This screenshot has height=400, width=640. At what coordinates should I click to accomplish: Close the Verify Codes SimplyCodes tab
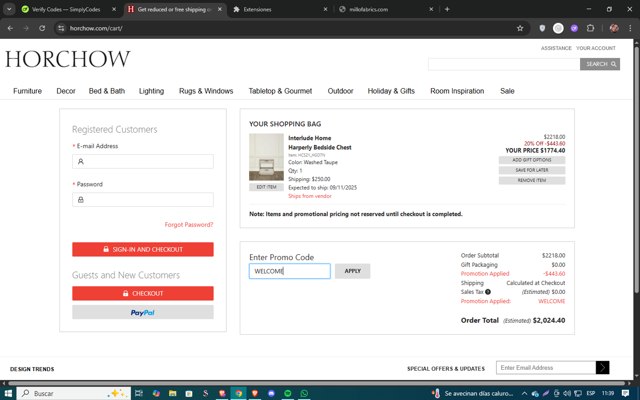[x=114, y=9]
